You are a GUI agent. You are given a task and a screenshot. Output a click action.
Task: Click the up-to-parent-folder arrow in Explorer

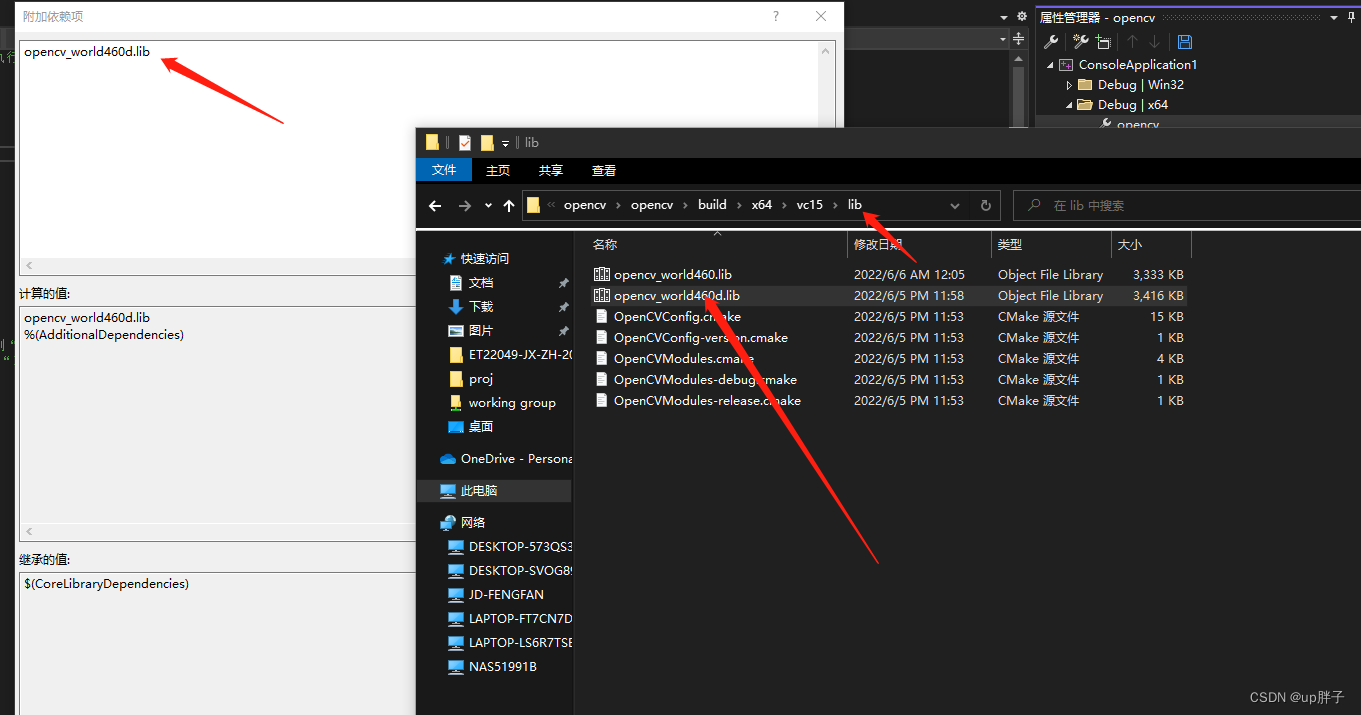coord(508,205)
